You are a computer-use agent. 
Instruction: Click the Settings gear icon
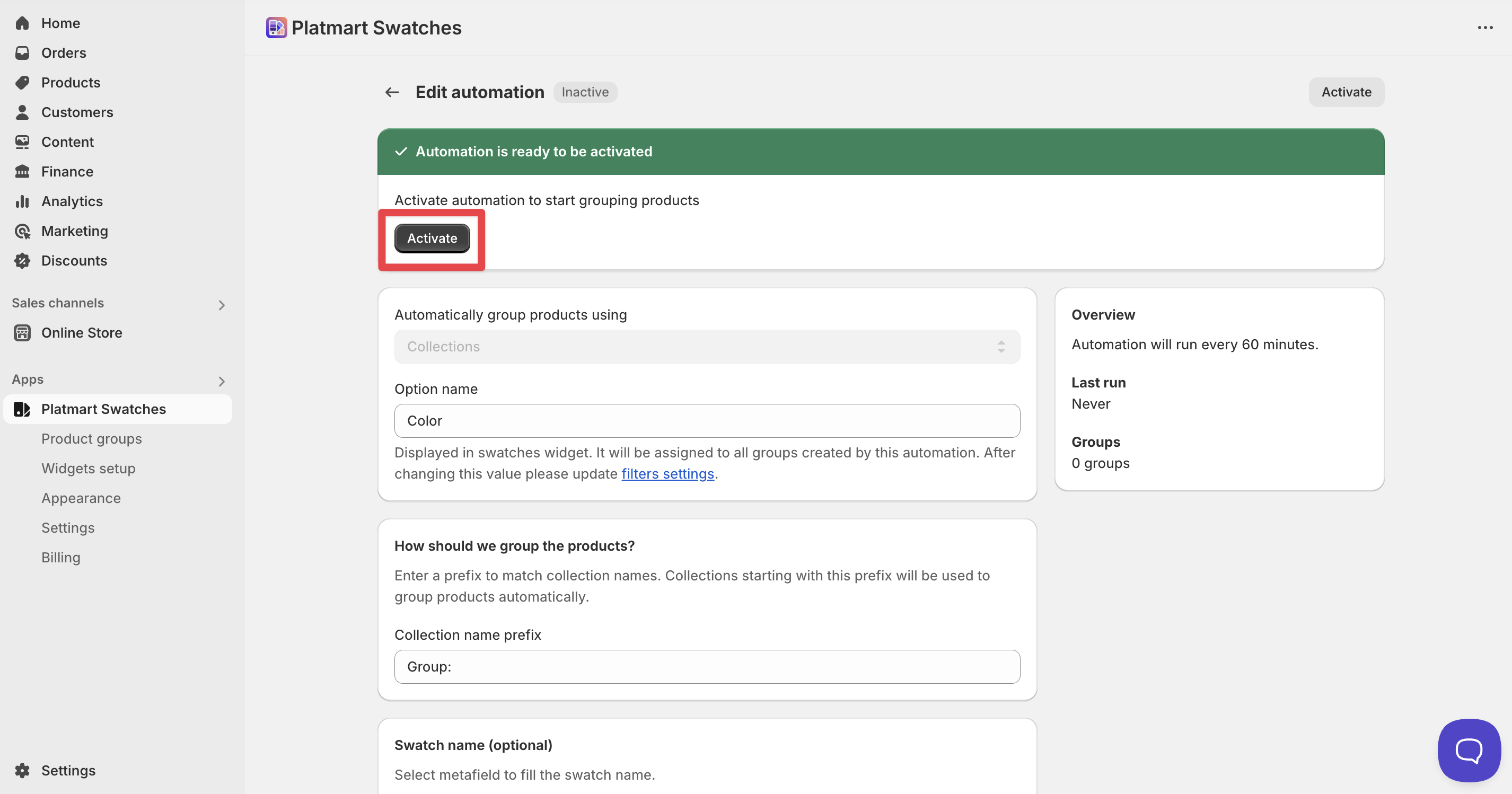click(x=22, y=771)
